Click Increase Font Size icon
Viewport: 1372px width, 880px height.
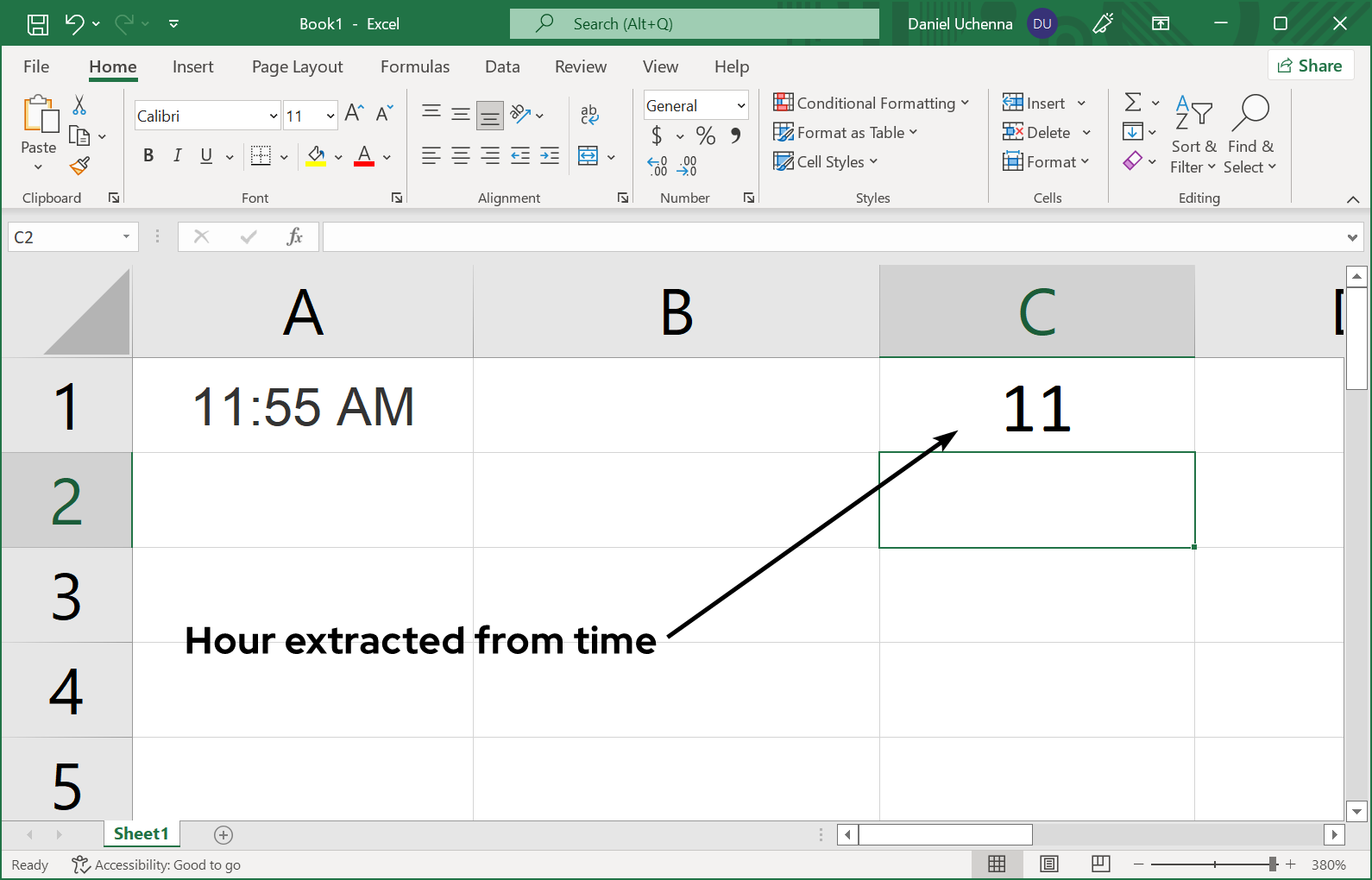point(354,113)
